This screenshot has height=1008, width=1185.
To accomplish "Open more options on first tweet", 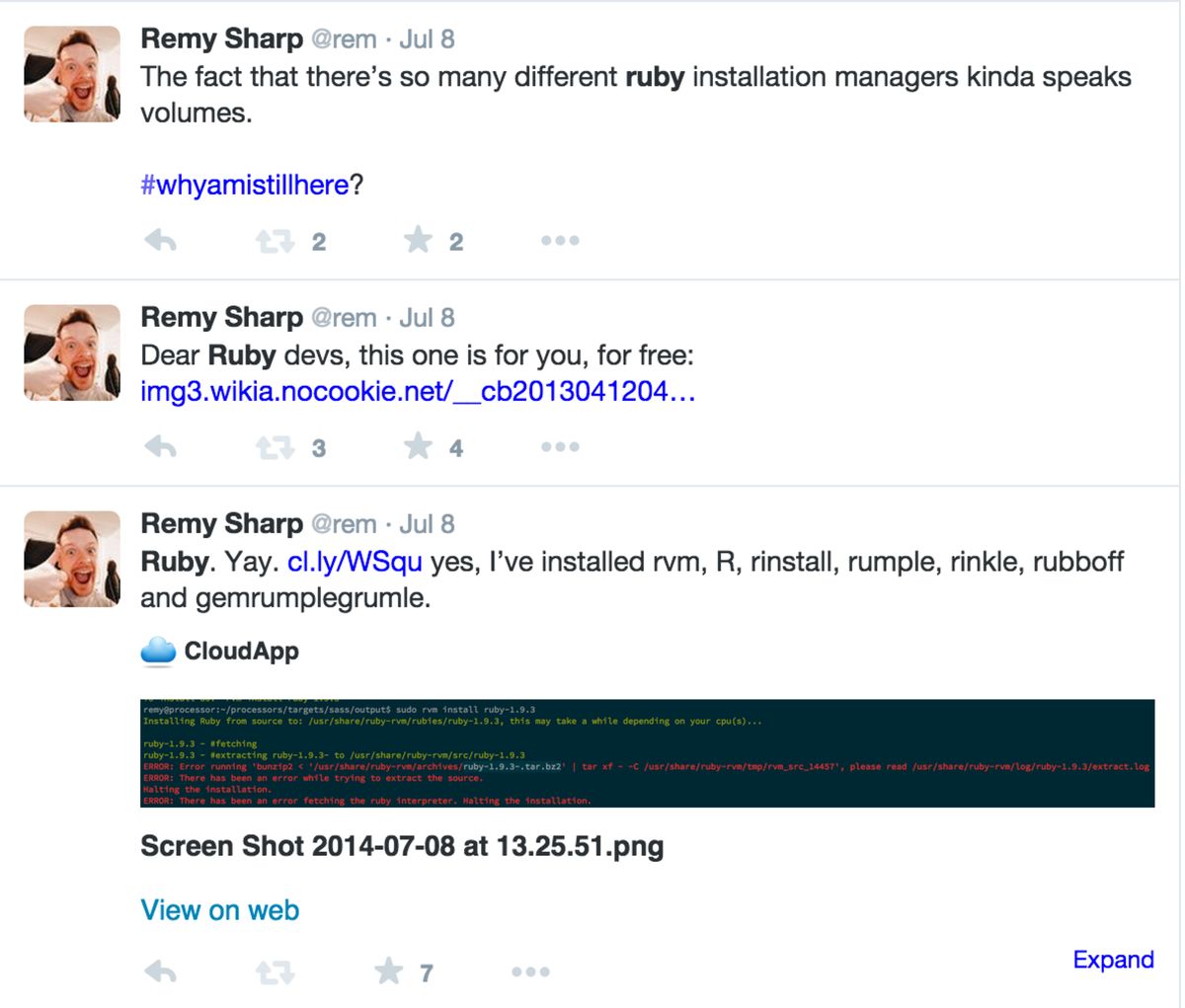I will 560,241.
